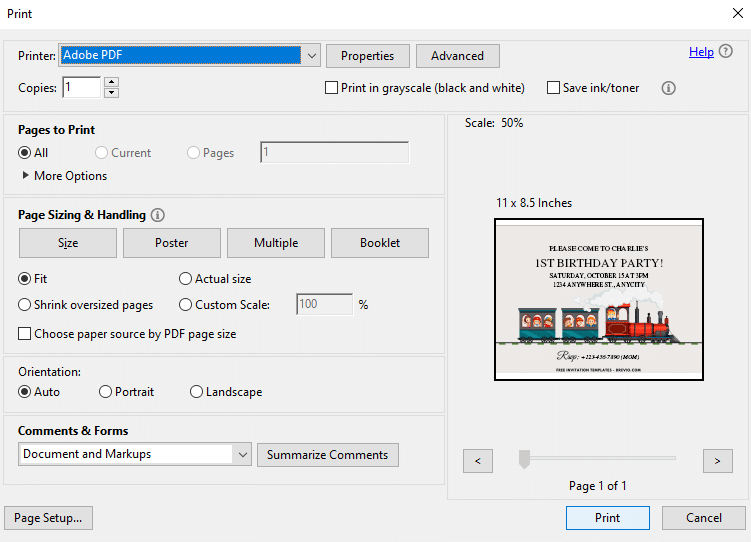Go to next preview page arrow
This screenshot has height=542, width=751.
pyautogui.click(x=717, y=461)
